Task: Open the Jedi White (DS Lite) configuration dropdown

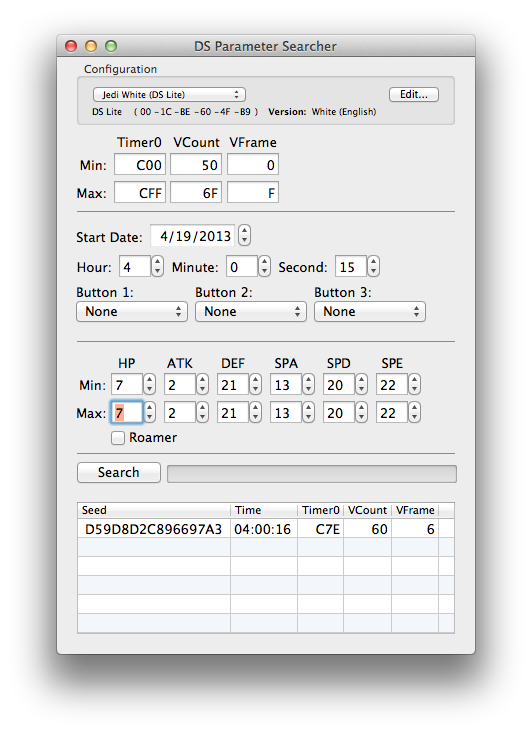Action: point(169,94)
